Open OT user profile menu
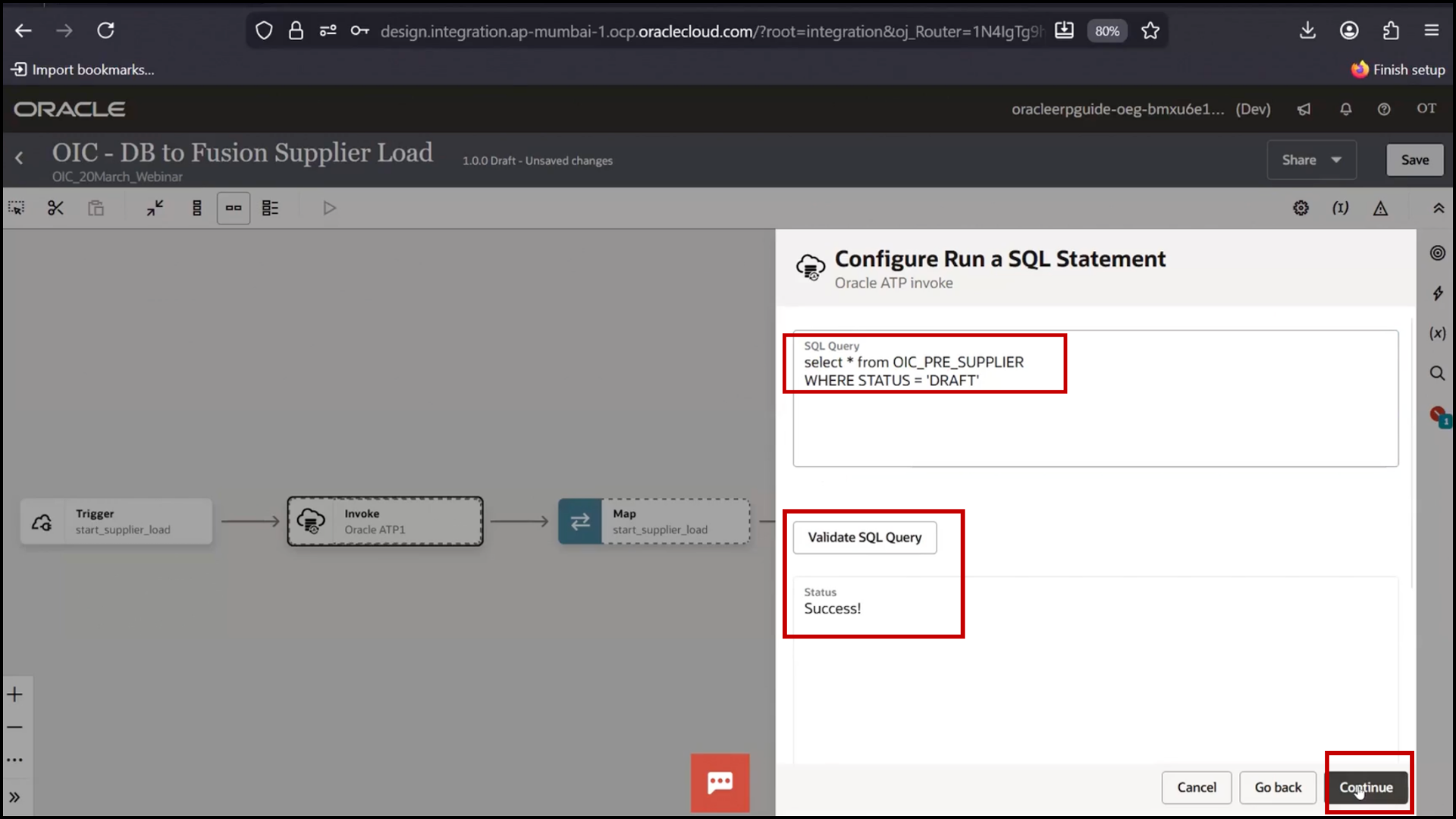Image resolution: width=1456 pixels, height=819 pixels. (1426, 108)
